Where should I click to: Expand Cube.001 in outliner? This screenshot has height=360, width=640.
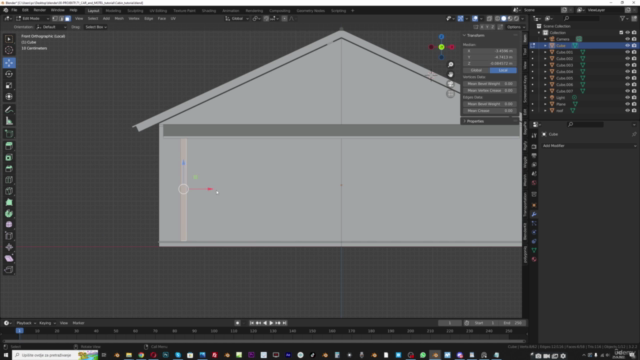click(545, 52)
